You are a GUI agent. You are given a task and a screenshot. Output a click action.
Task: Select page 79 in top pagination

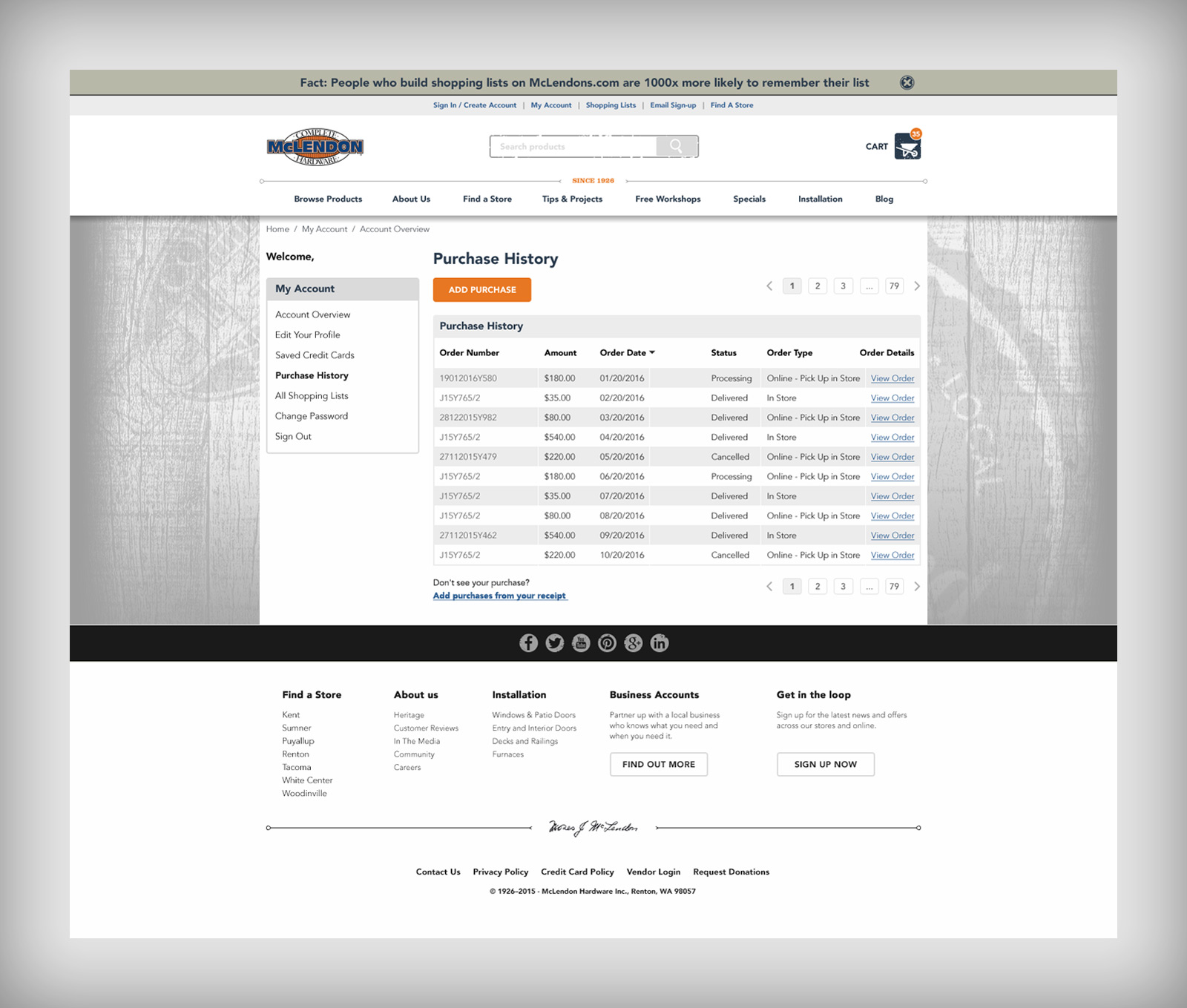tap(894, 286)
